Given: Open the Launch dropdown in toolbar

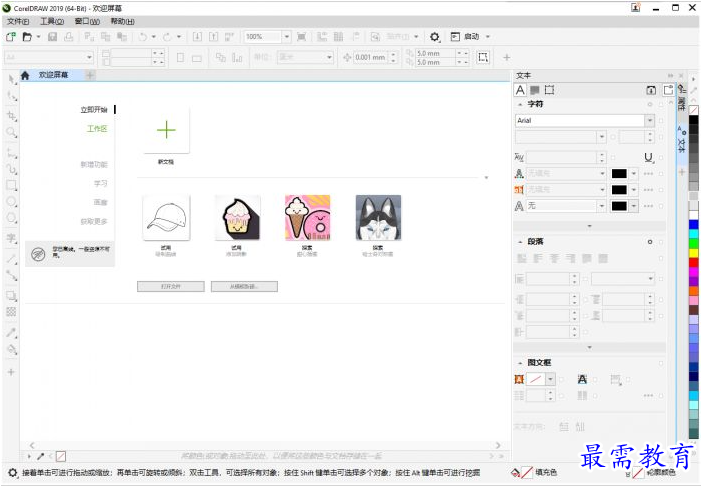Looking at the screenshot, I should (x=488, y=37).
